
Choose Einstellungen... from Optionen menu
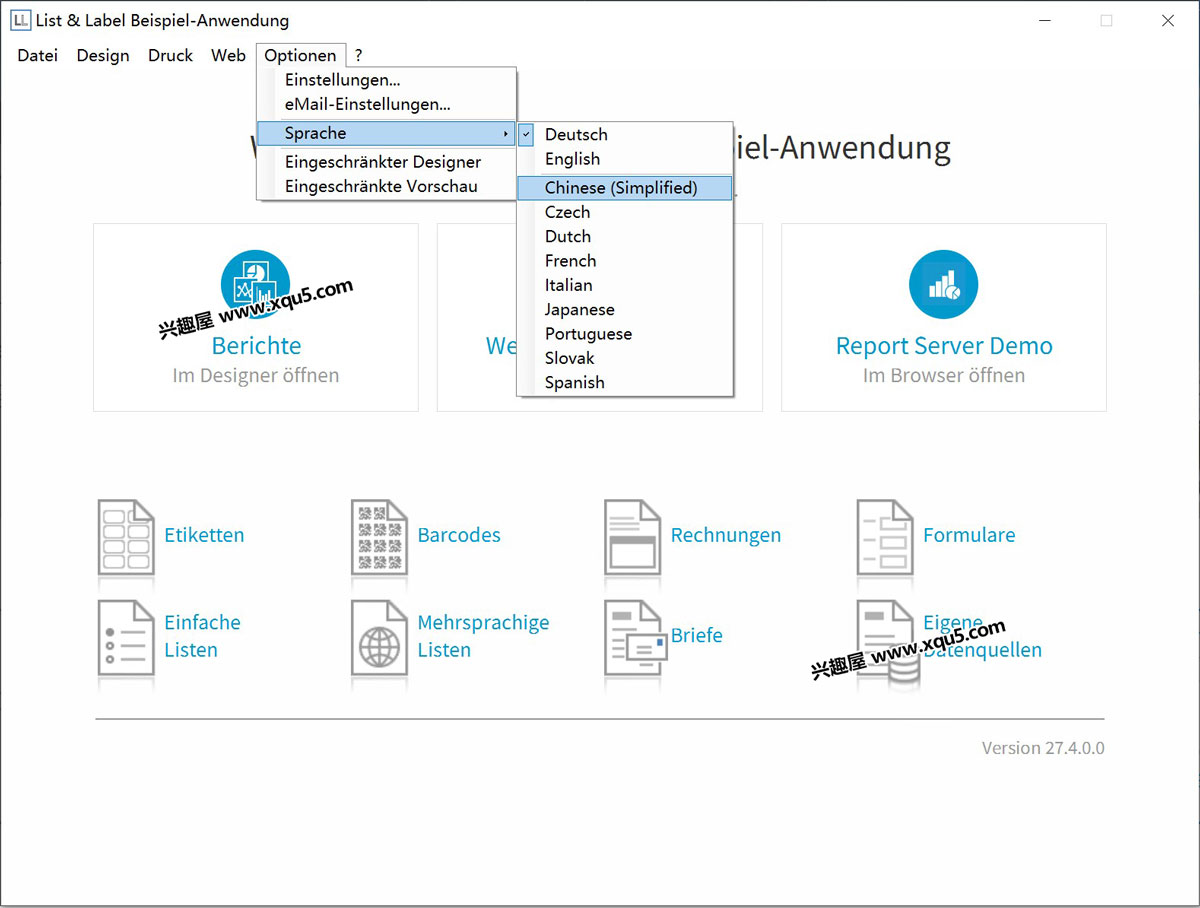(x=386, y=80)
